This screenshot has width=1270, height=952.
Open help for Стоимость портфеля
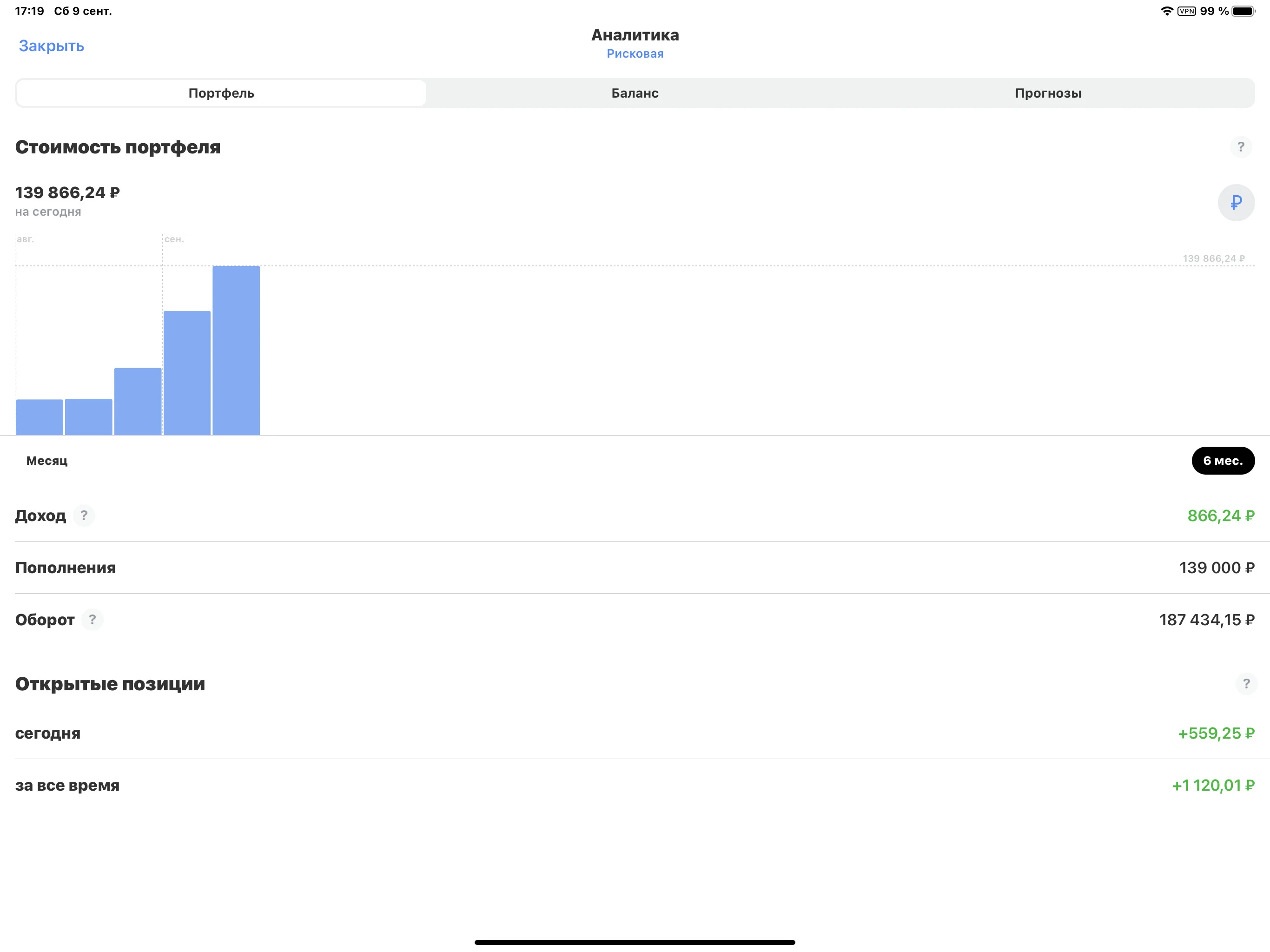coord(1240,147)
